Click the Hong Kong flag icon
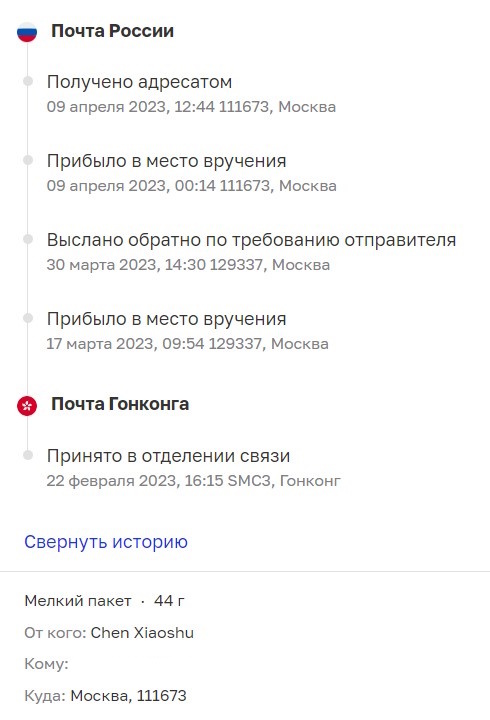The width and height of the screenshot is (490, 720). click(x=27, y=406)
